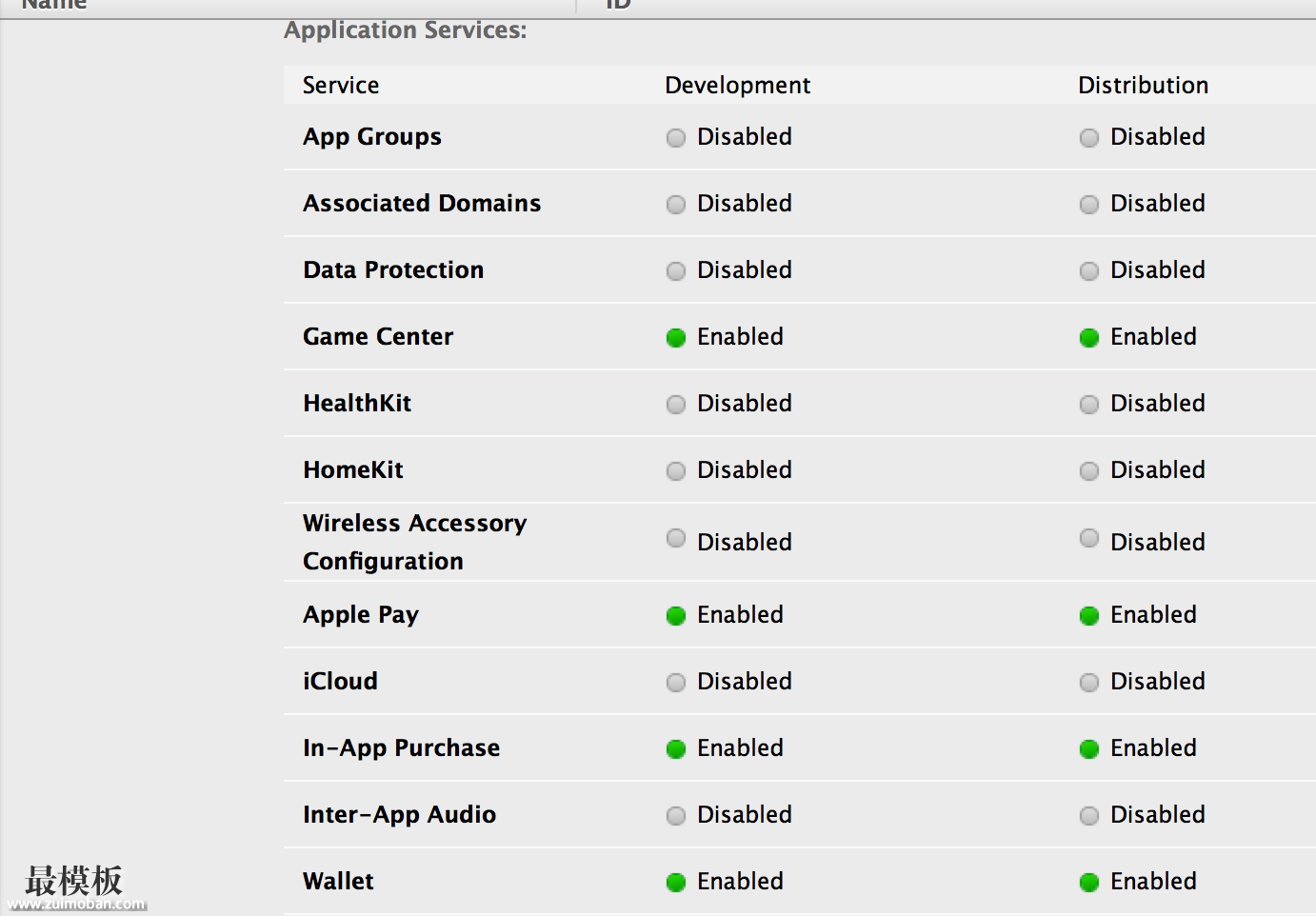Click In-App Purchase Distribution Enabled text
This screenshot has width=1316, height=916.
coord(1153,747)
